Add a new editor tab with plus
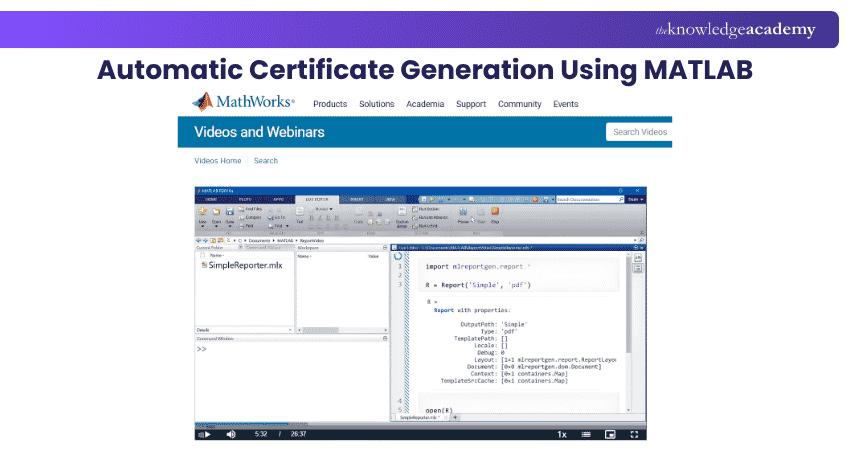This screenshot has width=850, height=450. 455,418
